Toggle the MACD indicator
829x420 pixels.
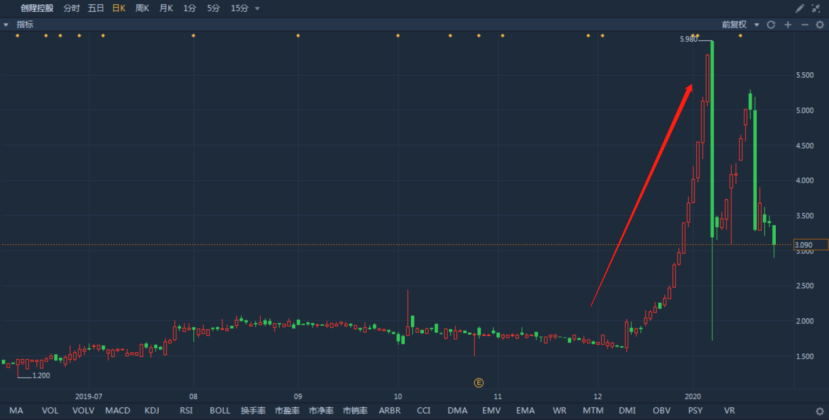tap(118, 410)
